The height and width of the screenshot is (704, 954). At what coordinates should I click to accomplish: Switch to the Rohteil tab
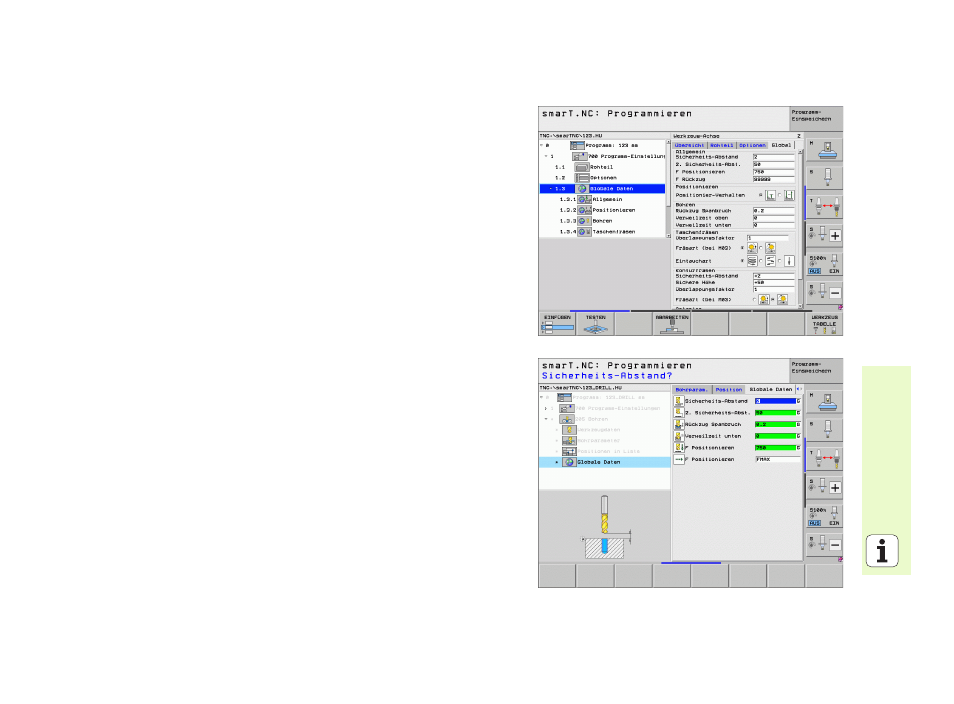point(722,145)
